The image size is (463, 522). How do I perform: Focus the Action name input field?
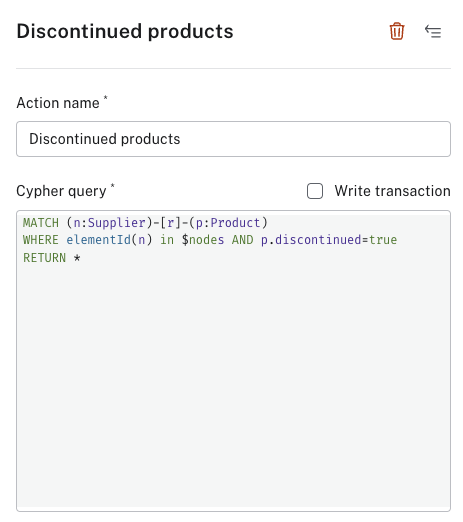233,139
